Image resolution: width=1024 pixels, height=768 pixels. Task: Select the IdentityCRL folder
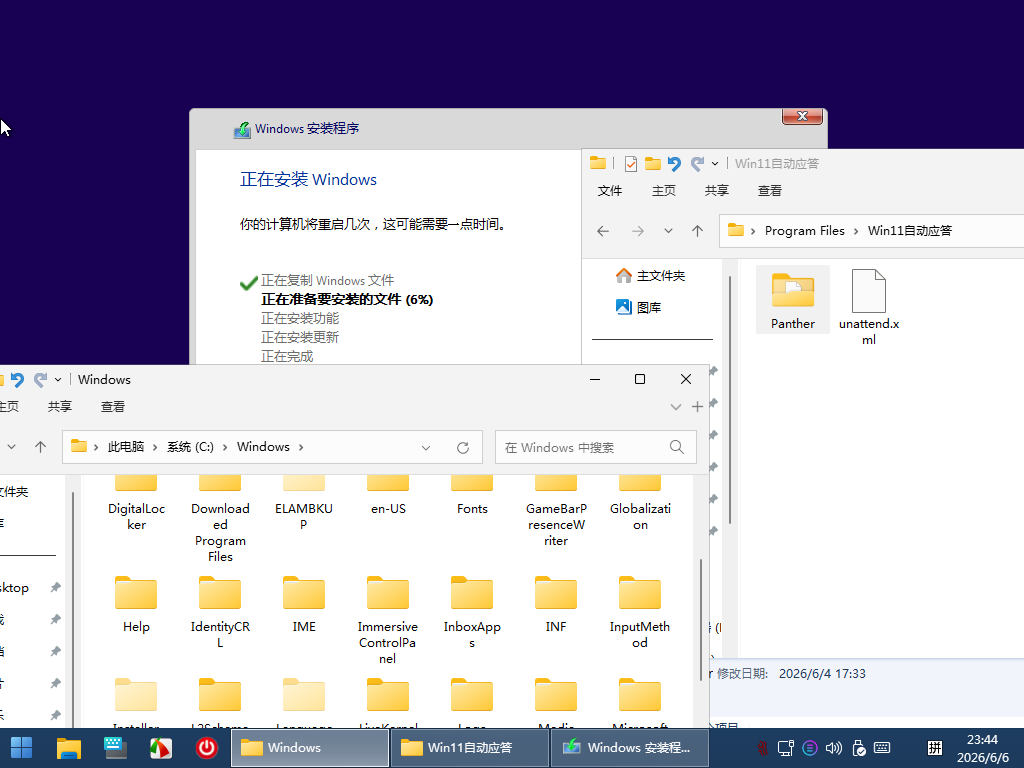pyautogui.click(x=220, y=613)
